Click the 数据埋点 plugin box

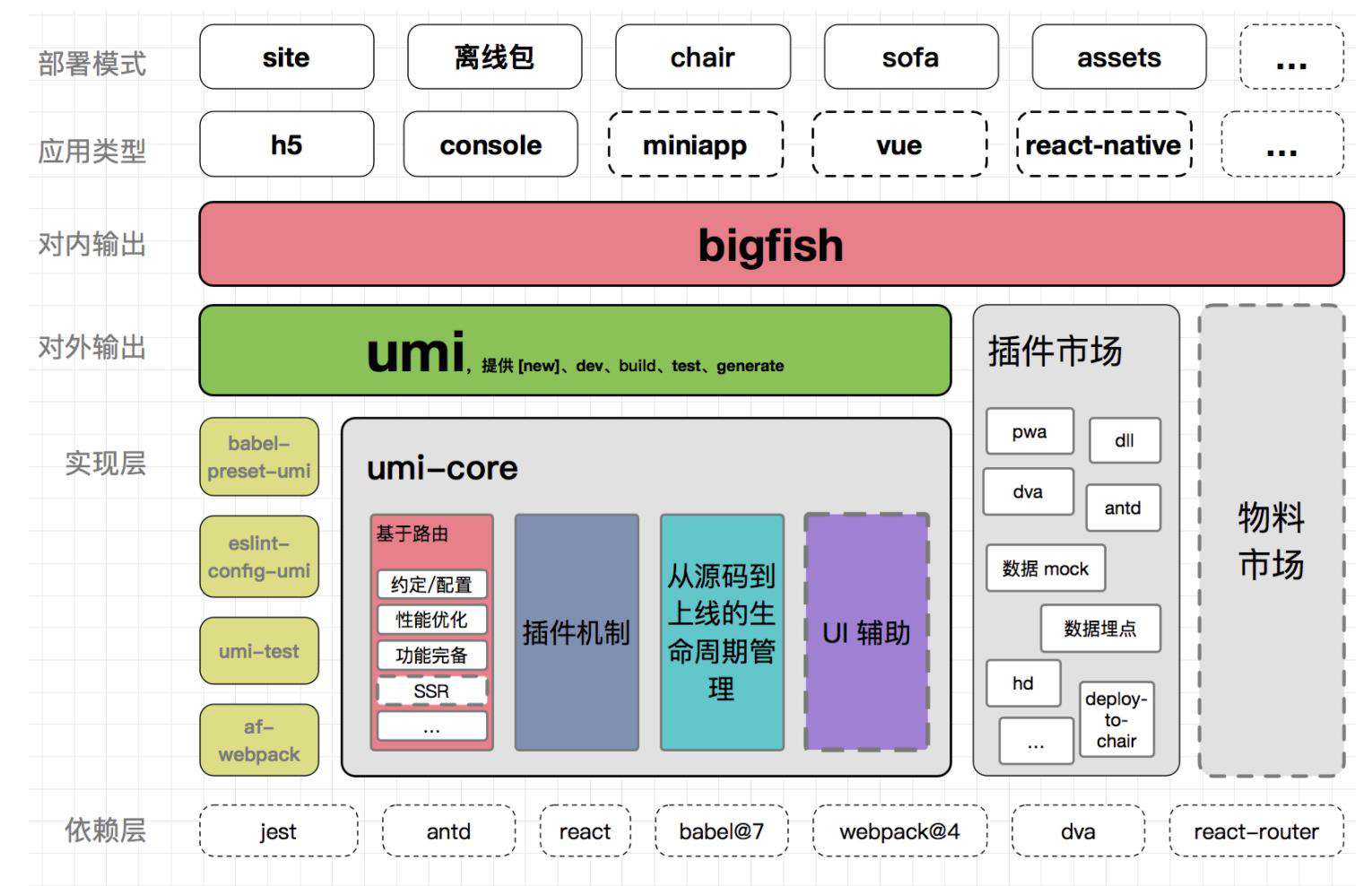(1100, 628)
